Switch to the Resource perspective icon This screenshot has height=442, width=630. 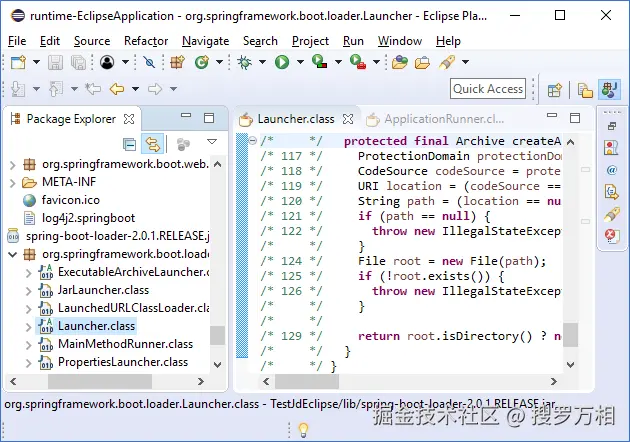pyautogui.click(x=585, y=90)
